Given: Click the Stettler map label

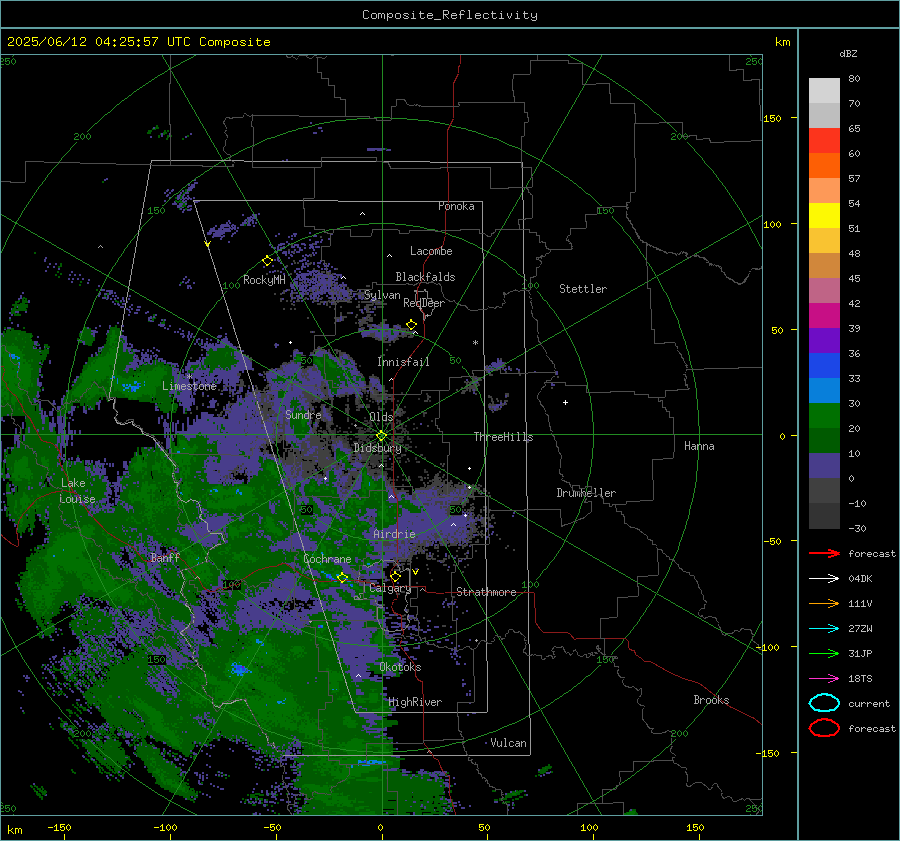Looking at the screenshot, I should (583, 289).
